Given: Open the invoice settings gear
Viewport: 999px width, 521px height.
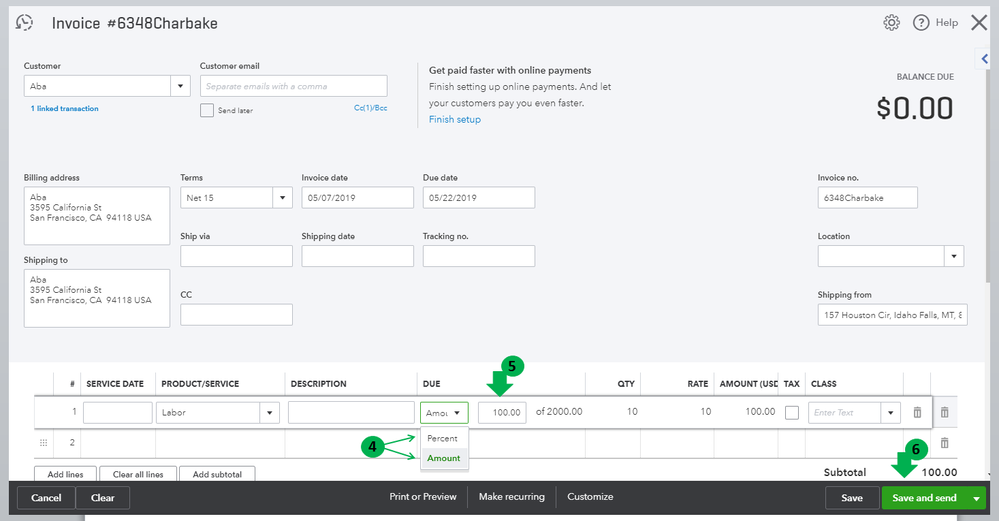Looking at the screenshot, I should 891,23.
